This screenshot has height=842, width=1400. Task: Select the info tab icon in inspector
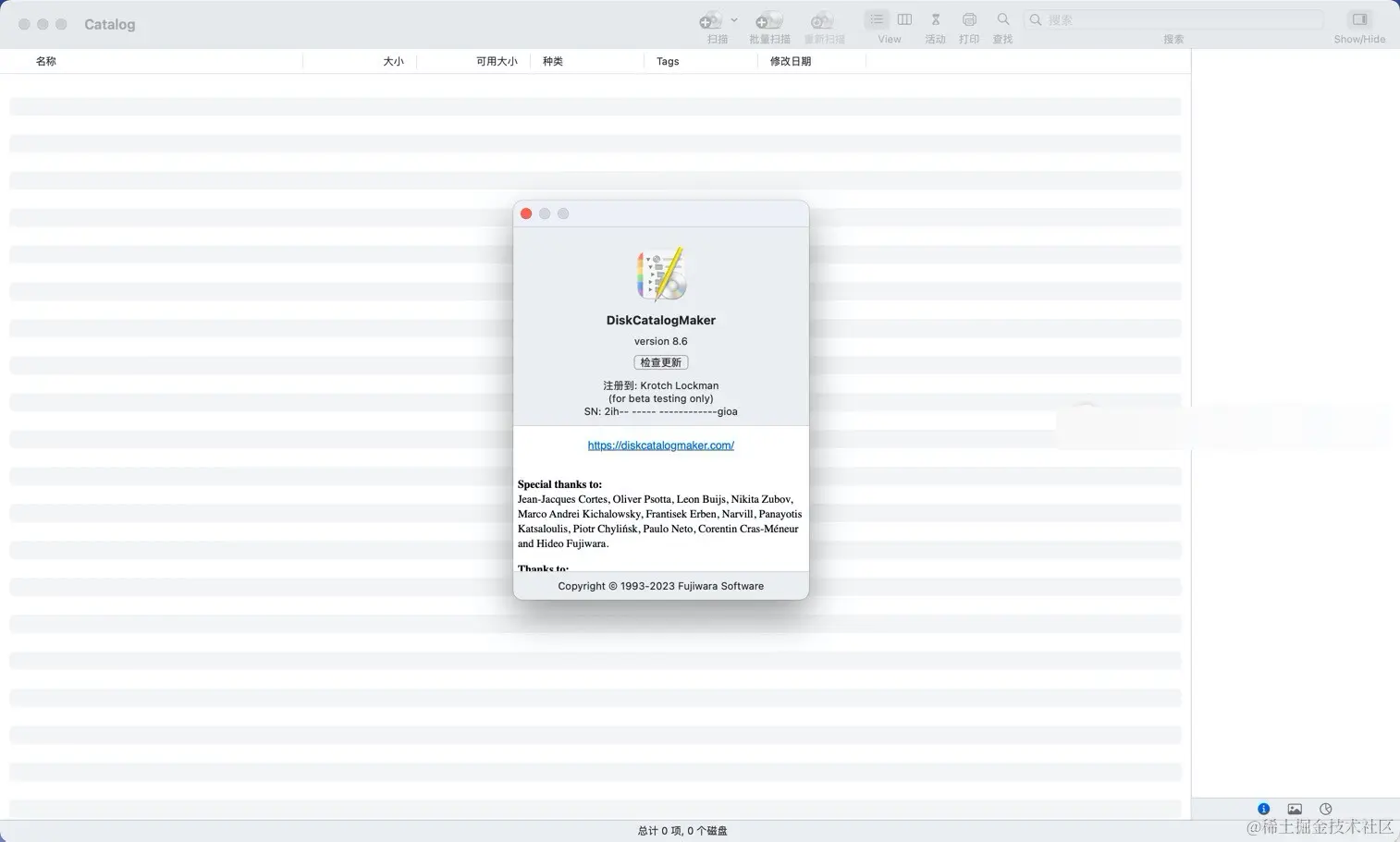coord(1263,809)
